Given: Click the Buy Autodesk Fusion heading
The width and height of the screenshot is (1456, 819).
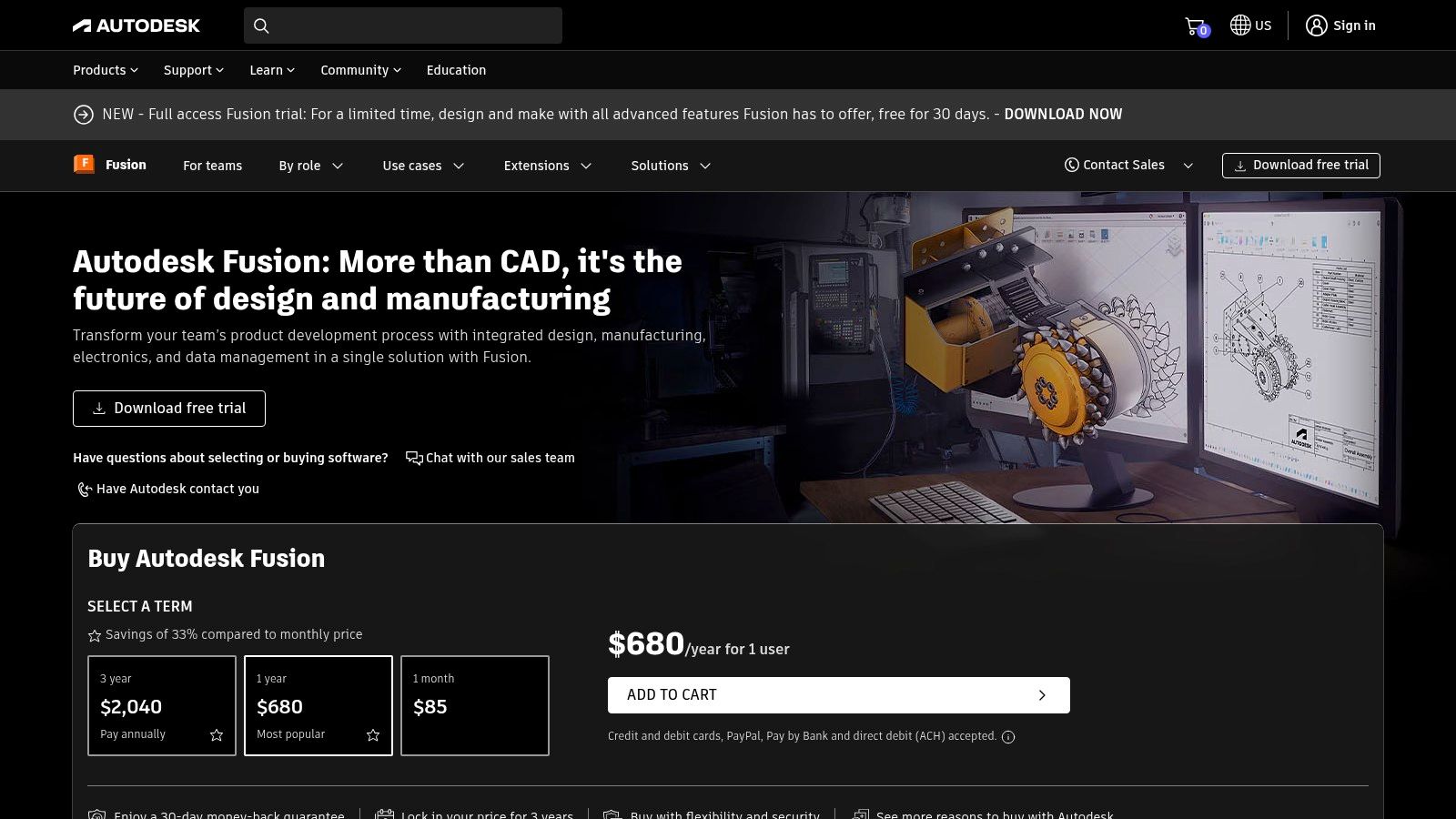Looking at the screenshot, I should [207, 559].
